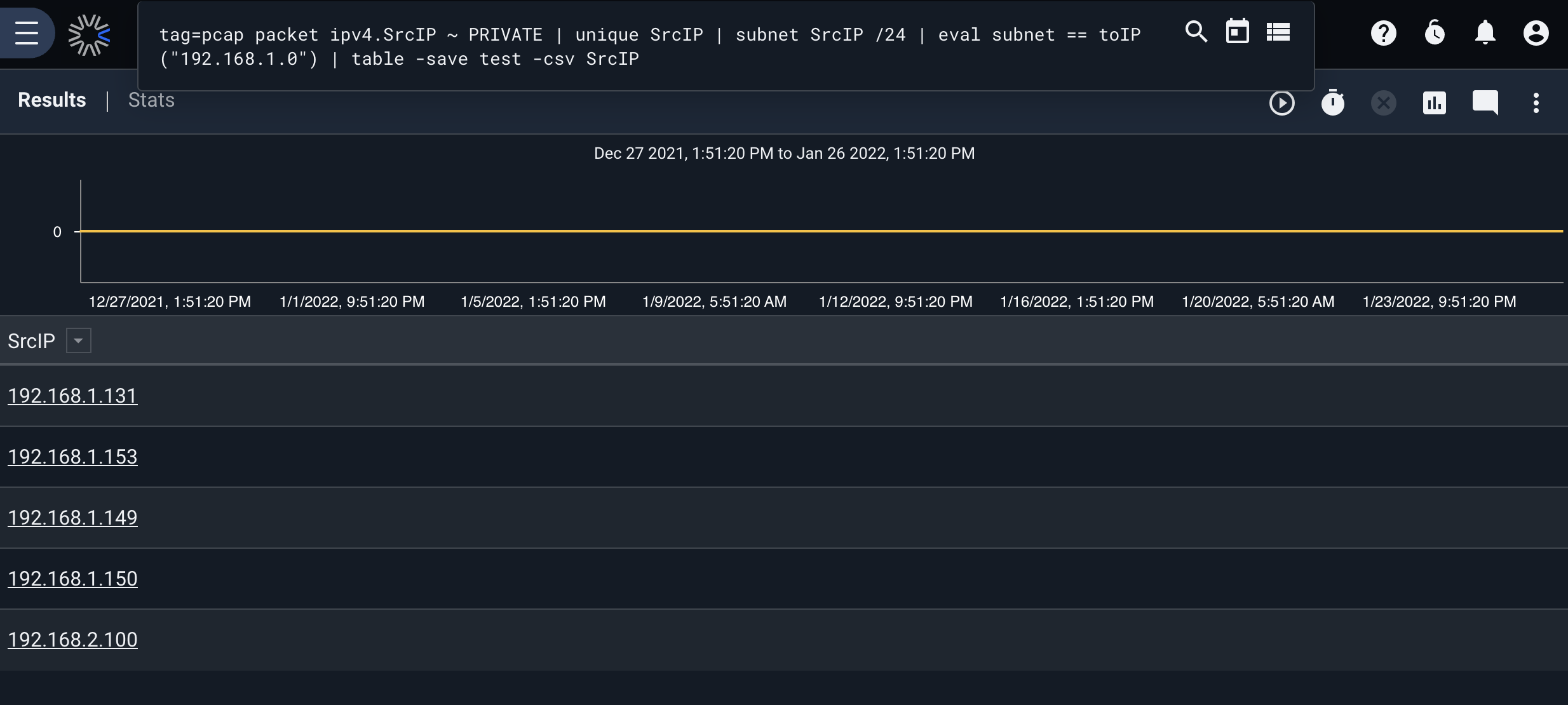The width and height of the screenshot is (1568, 705).
Task: Open the SrcIP column dropdown arrow
Action: click(x=79, y=340)
